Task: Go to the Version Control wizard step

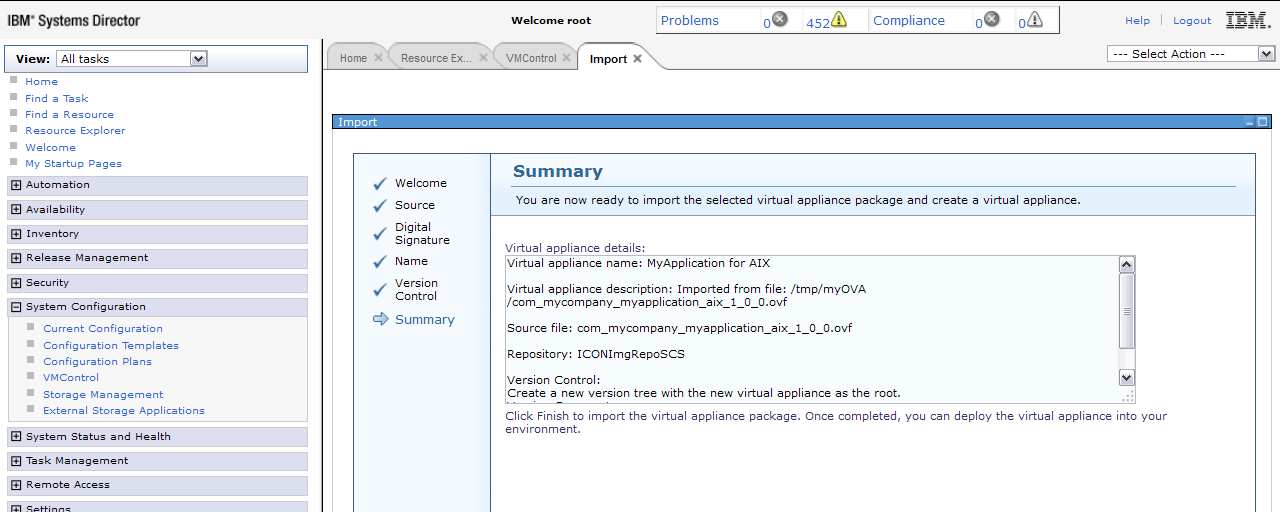Action: tap(416, 289)
